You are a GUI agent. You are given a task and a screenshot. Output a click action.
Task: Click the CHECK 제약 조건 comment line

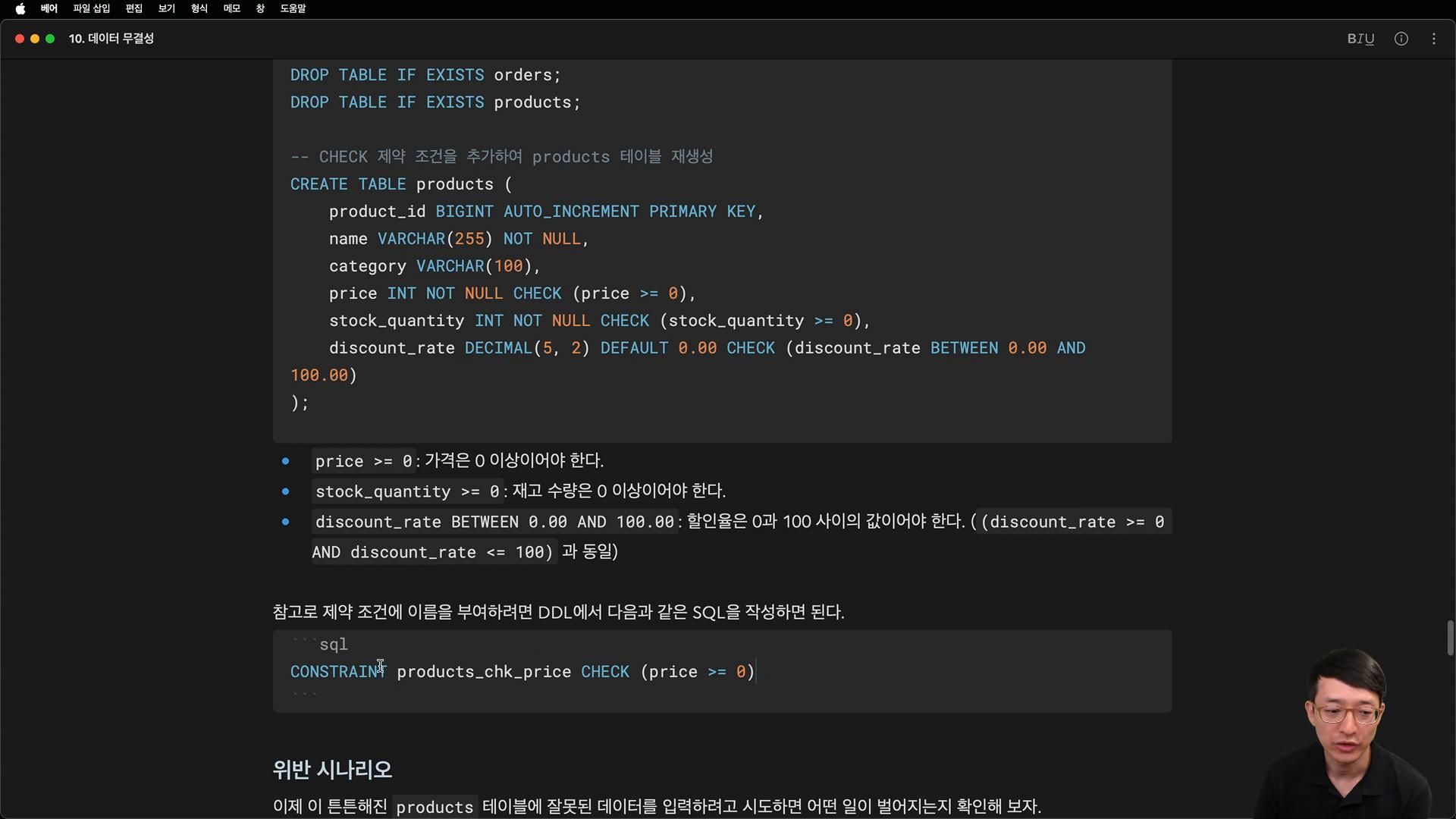click(x=501, y=157)
